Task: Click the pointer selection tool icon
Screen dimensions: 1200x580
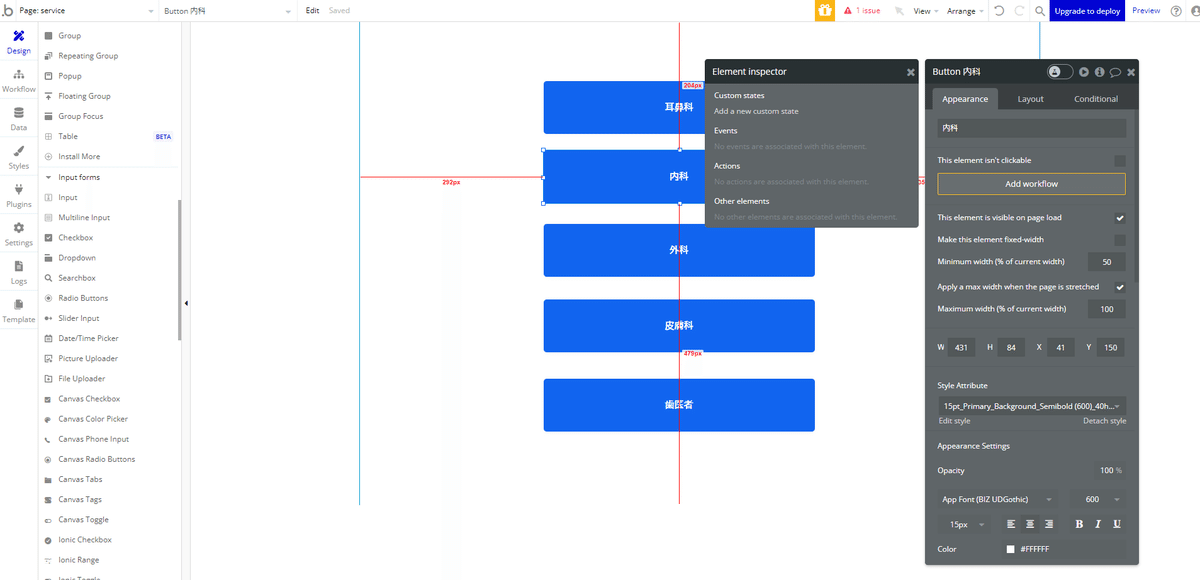Action: pyautogui.click(x=899, y=11)
